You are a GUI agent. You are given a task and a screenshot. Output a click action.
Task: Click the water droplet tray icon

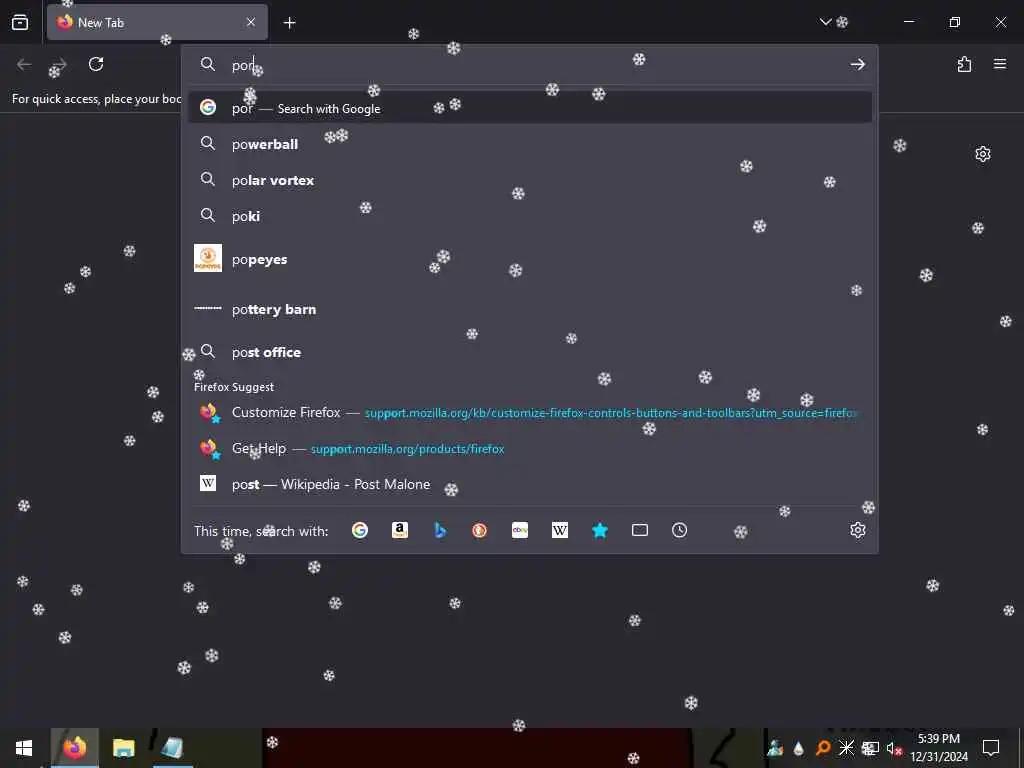coord(799,748)
